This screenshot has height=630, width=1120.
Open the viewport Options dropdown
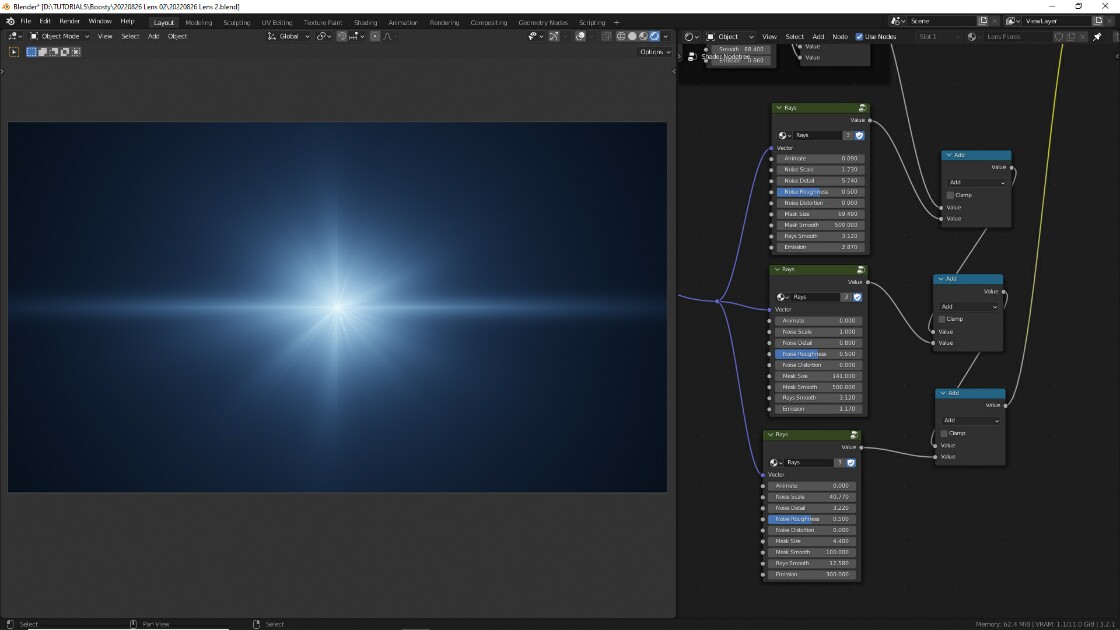click(655, 52)
